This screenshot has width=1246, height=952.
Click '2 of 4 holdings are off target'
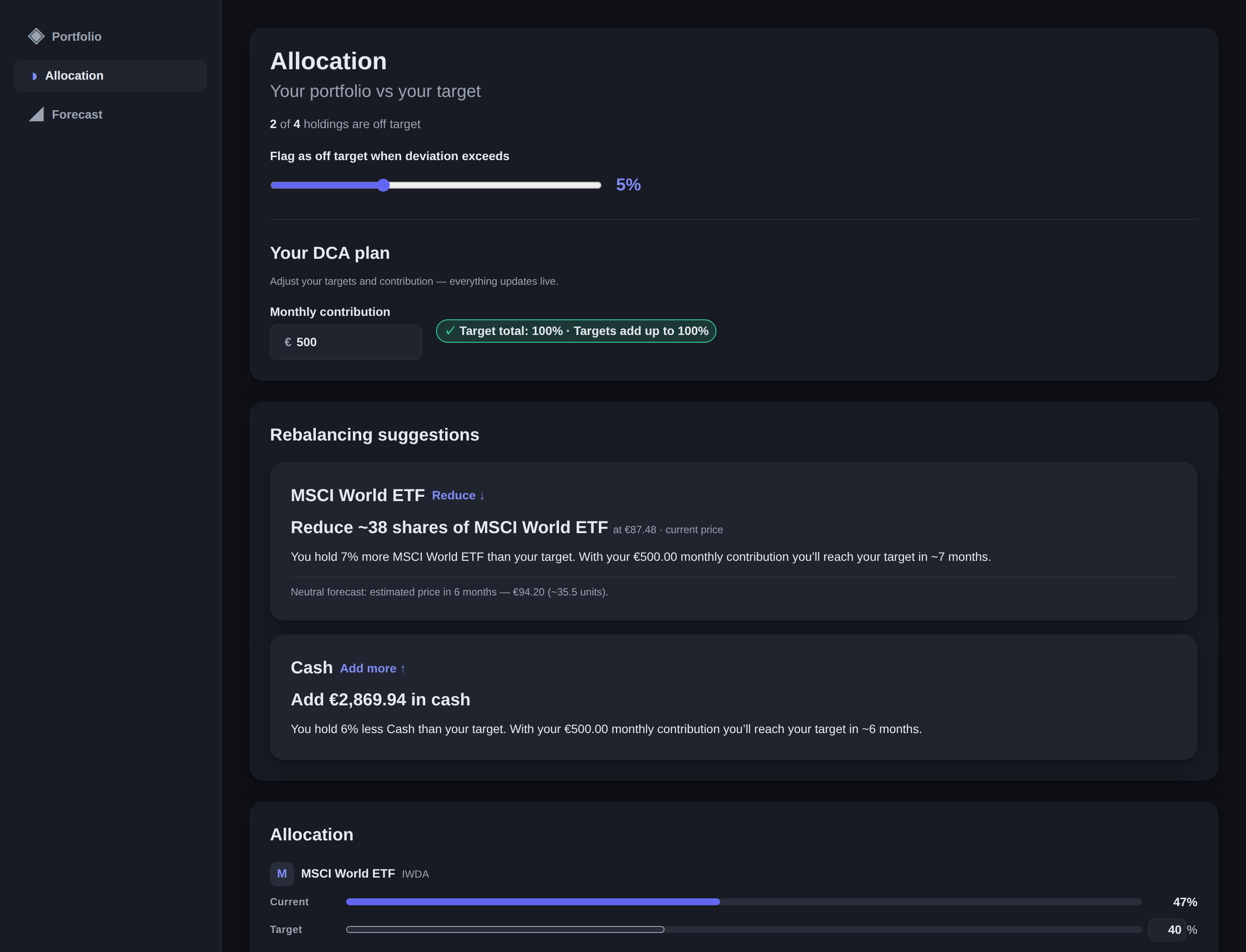345,124
